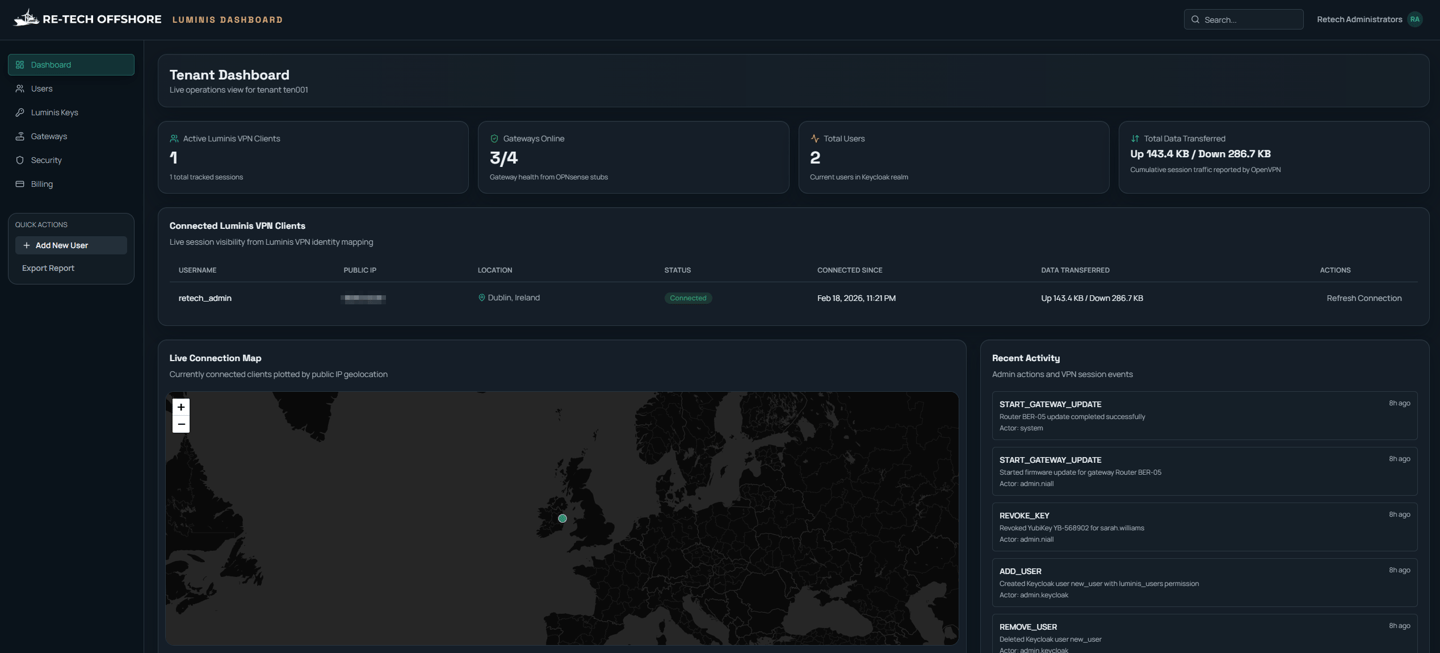This screenshot has width=1440, height=653.
Task: Click the location pin icon beside Dublin
Action: click(x=482, y=298)
